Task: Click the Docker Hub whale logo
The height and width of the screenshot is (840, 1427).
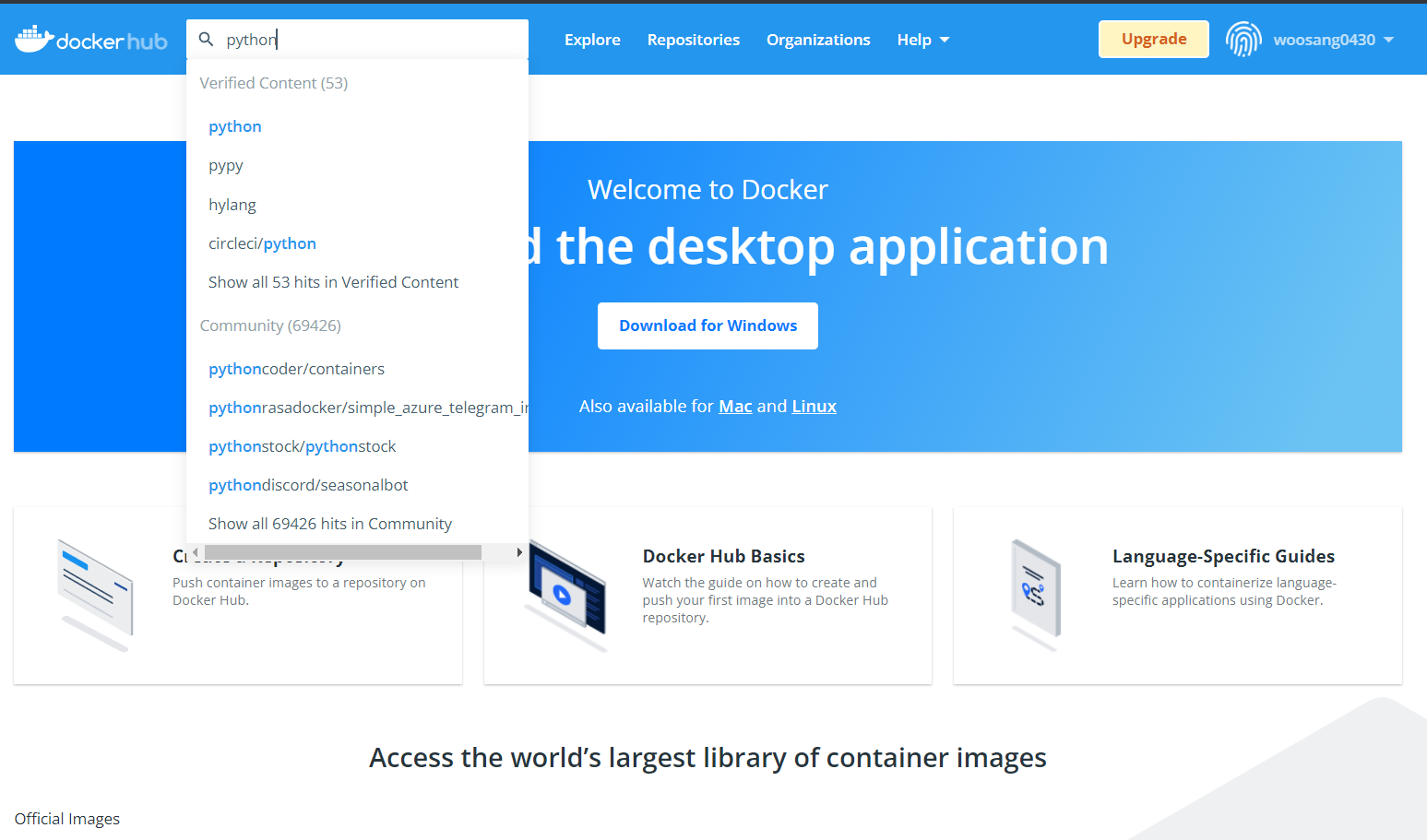Action: pyautogui.click(x=91, y=40)
